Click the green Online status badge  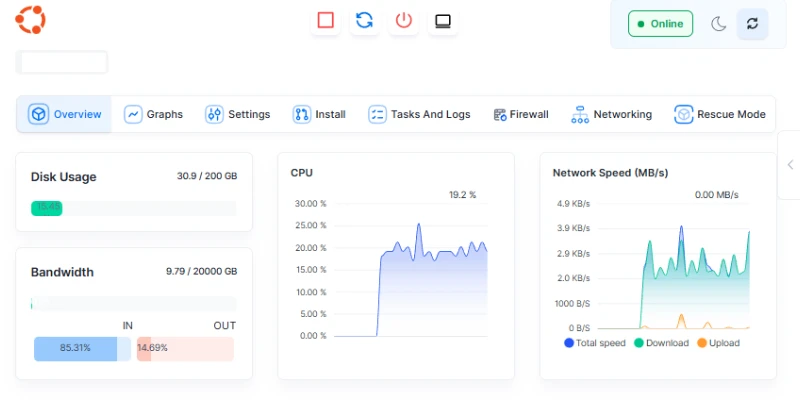pyautogui.click(x=660, y=23)
